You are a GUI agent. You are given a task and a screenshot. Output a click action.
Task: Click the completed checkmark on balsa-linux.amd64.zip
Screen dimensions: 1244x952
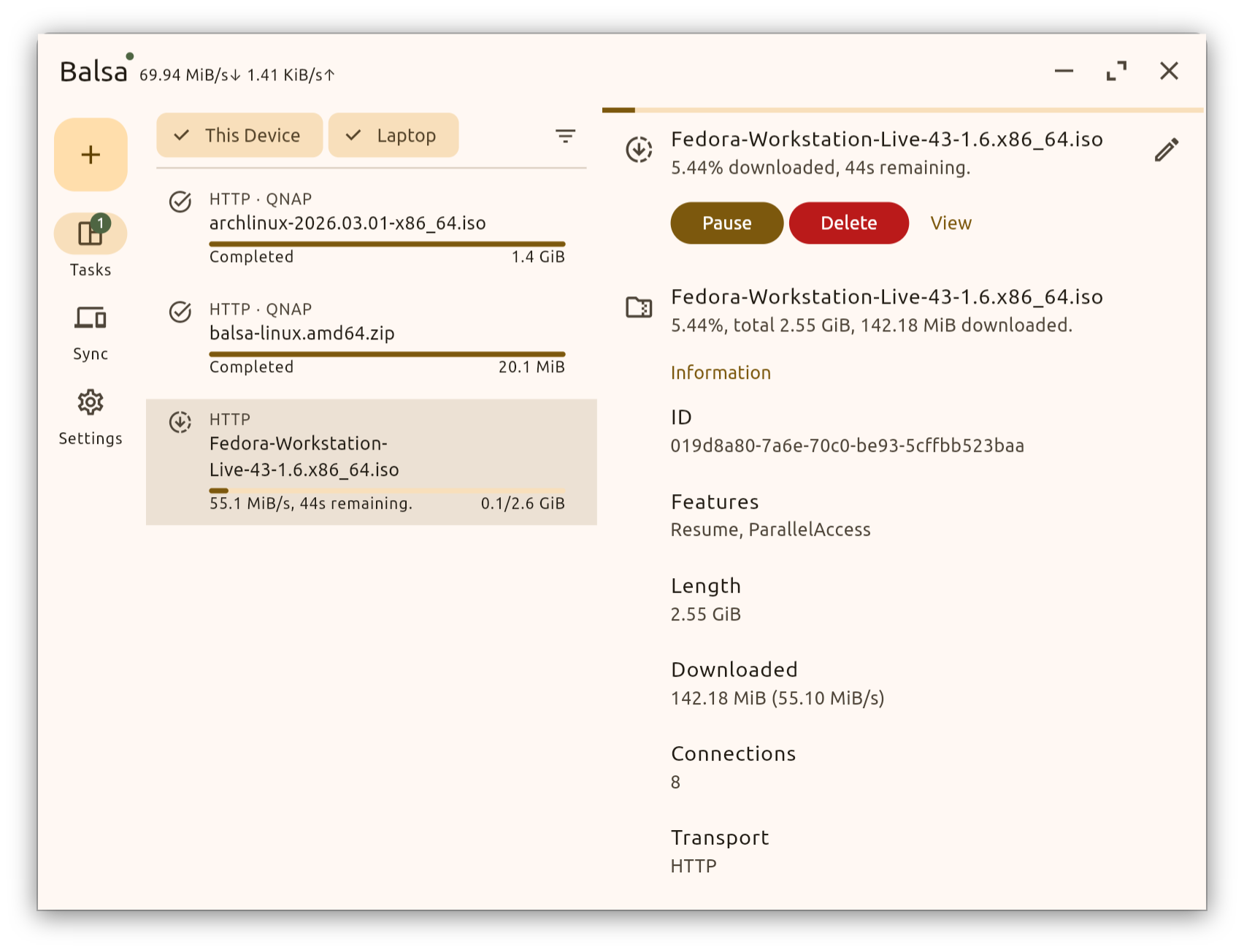coord(180,312)
